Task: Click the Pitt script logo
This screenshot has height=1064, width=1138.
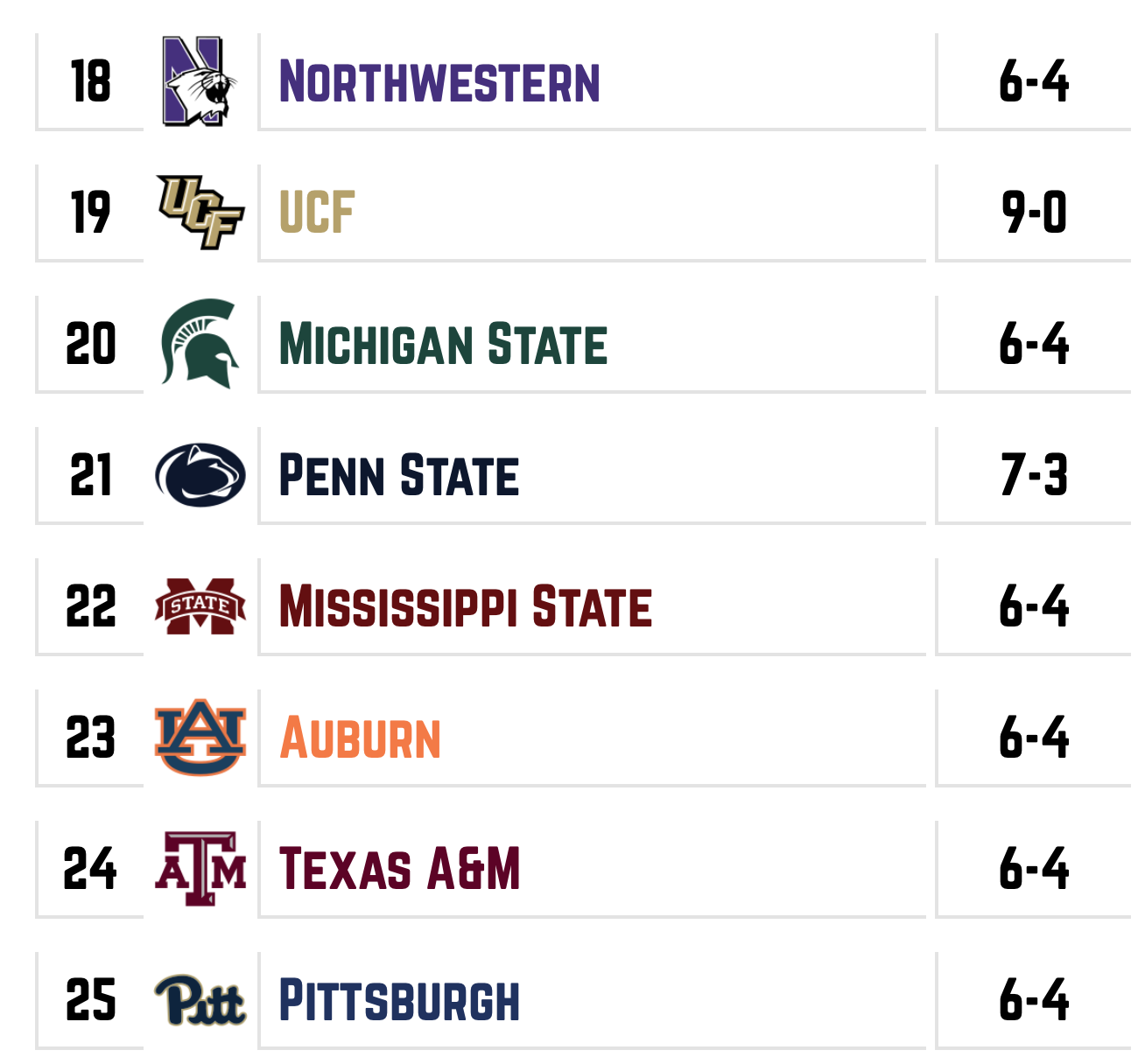Action: click(200, 999)
